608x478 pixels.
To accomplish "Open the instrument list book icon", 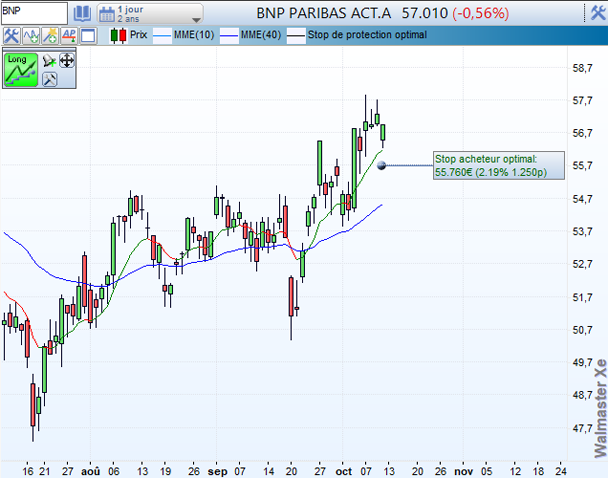I will click(82, 14).
